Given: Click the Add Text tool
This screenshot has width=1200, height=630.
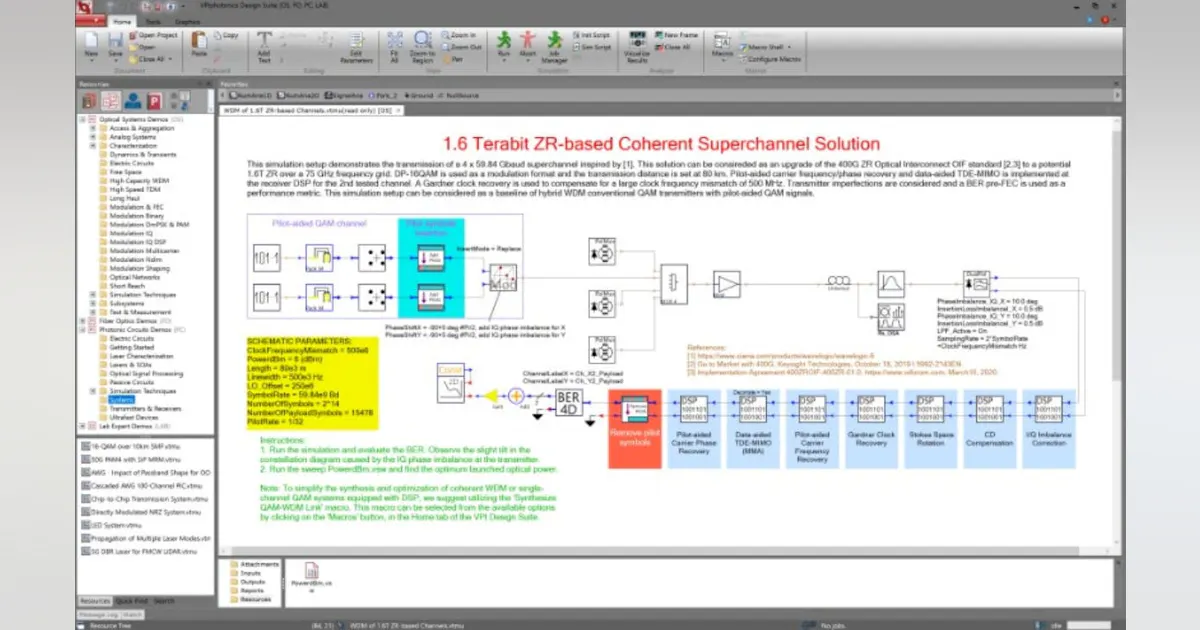Looking at the screenshot, I should [264, 46].
